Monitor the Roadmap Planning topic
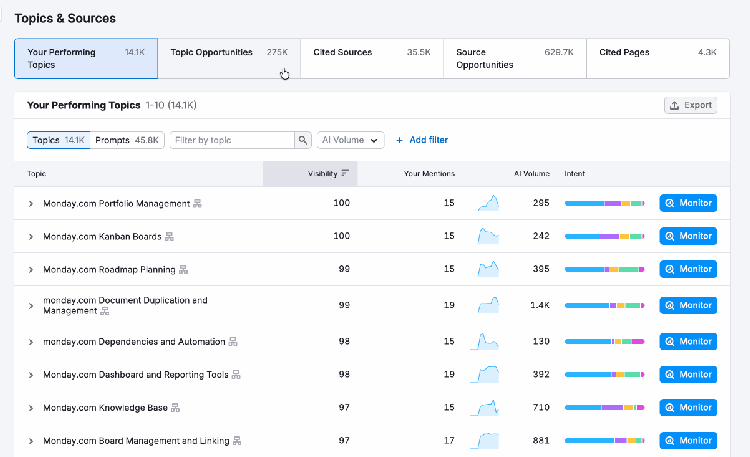 [688, 269]
